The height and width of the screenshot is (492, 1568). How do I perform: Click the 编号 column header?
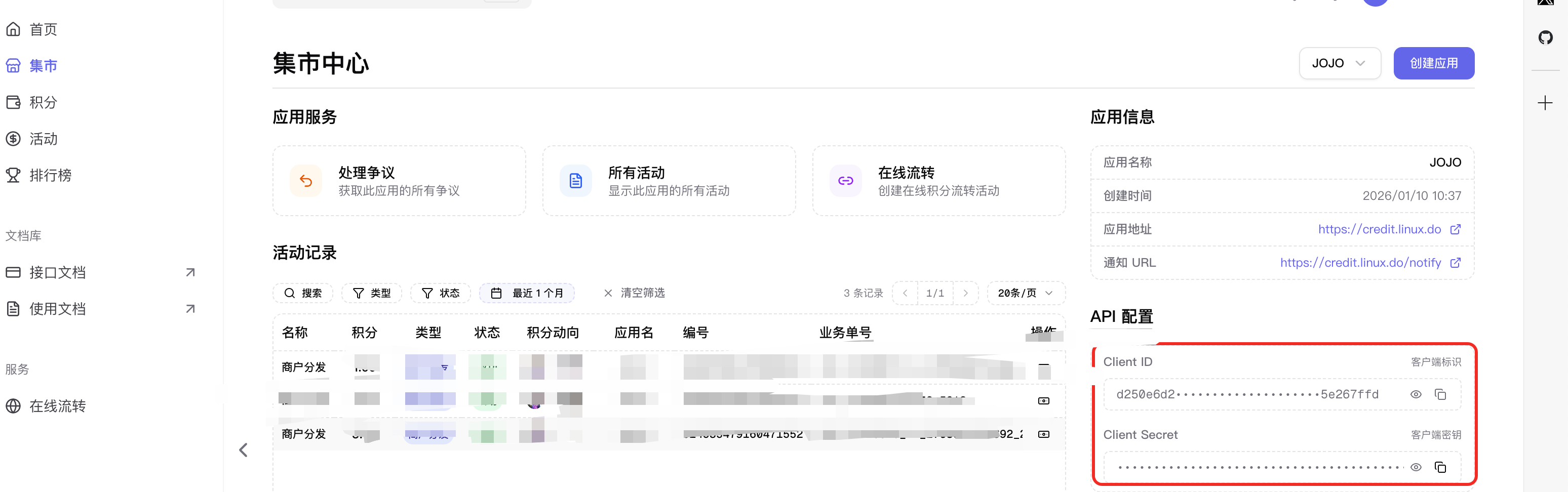[x=696, y=333]
